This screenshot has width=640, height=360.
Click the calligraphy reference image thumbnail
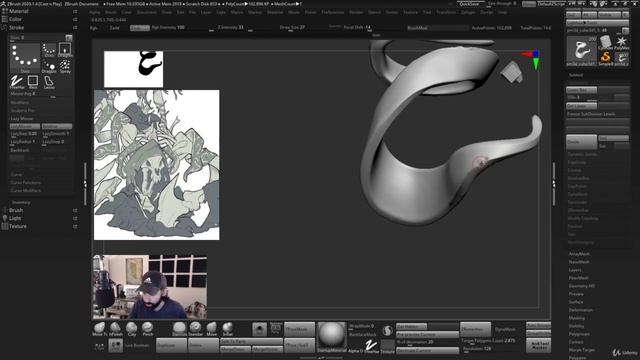[133, 69]
